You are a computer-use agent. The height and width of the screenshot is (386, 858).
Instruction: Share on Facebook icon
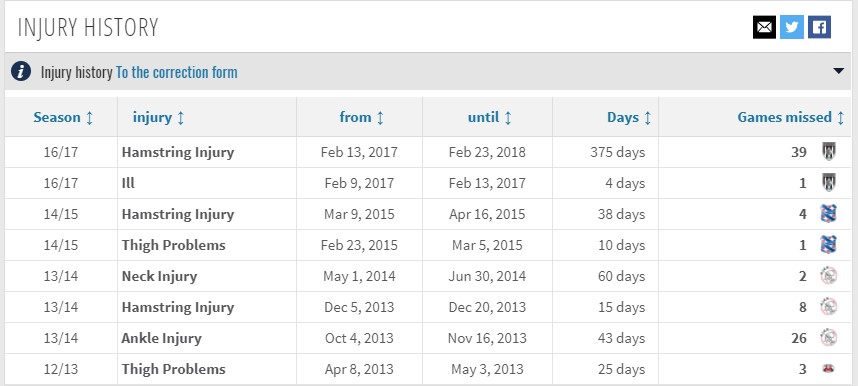(x=819, y=27)
